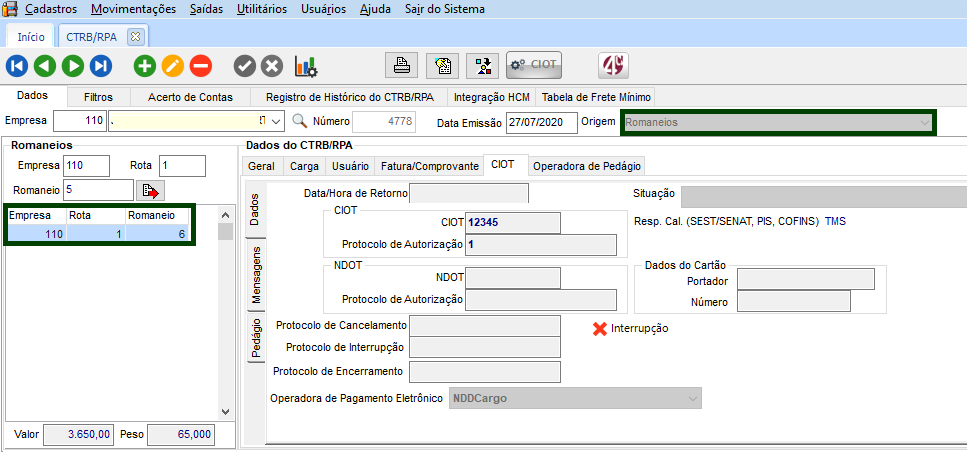Image resolution: width=967 pixels, height=454 pixels.
Task: Edit record with orange pencil icon
Action: point(173,65)
